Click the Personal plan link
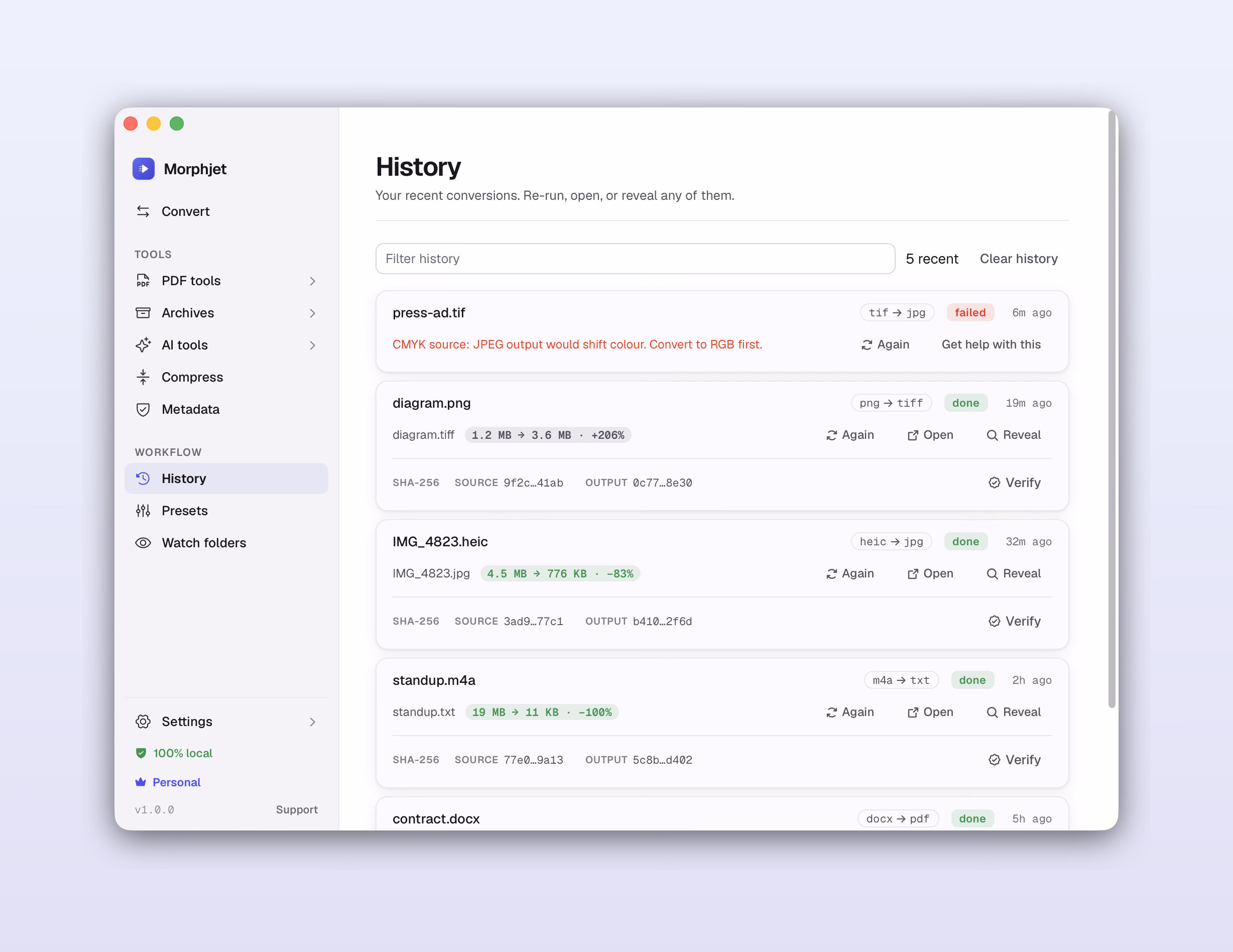This screenshot has width=1233, height=952. click(168, 782)
